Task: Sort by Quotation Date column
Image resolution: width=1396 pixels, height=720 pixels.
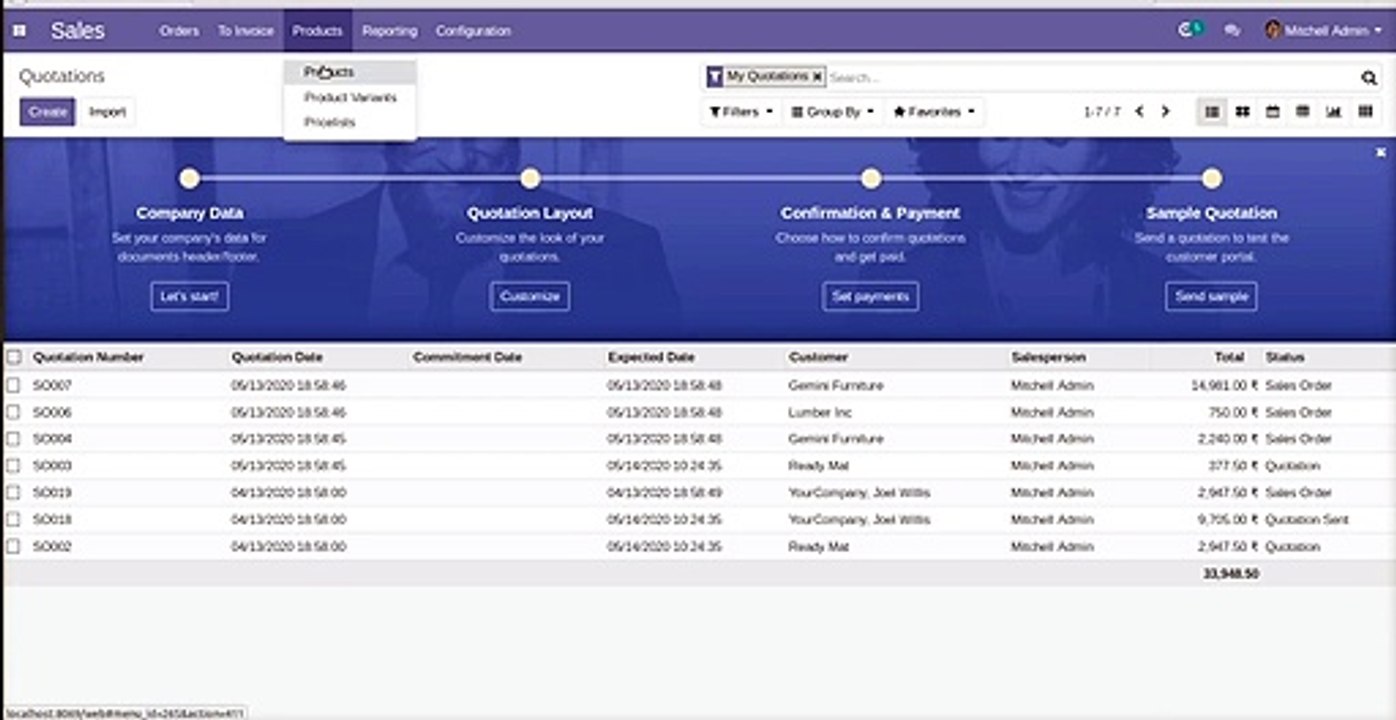Action: point(277,357)
